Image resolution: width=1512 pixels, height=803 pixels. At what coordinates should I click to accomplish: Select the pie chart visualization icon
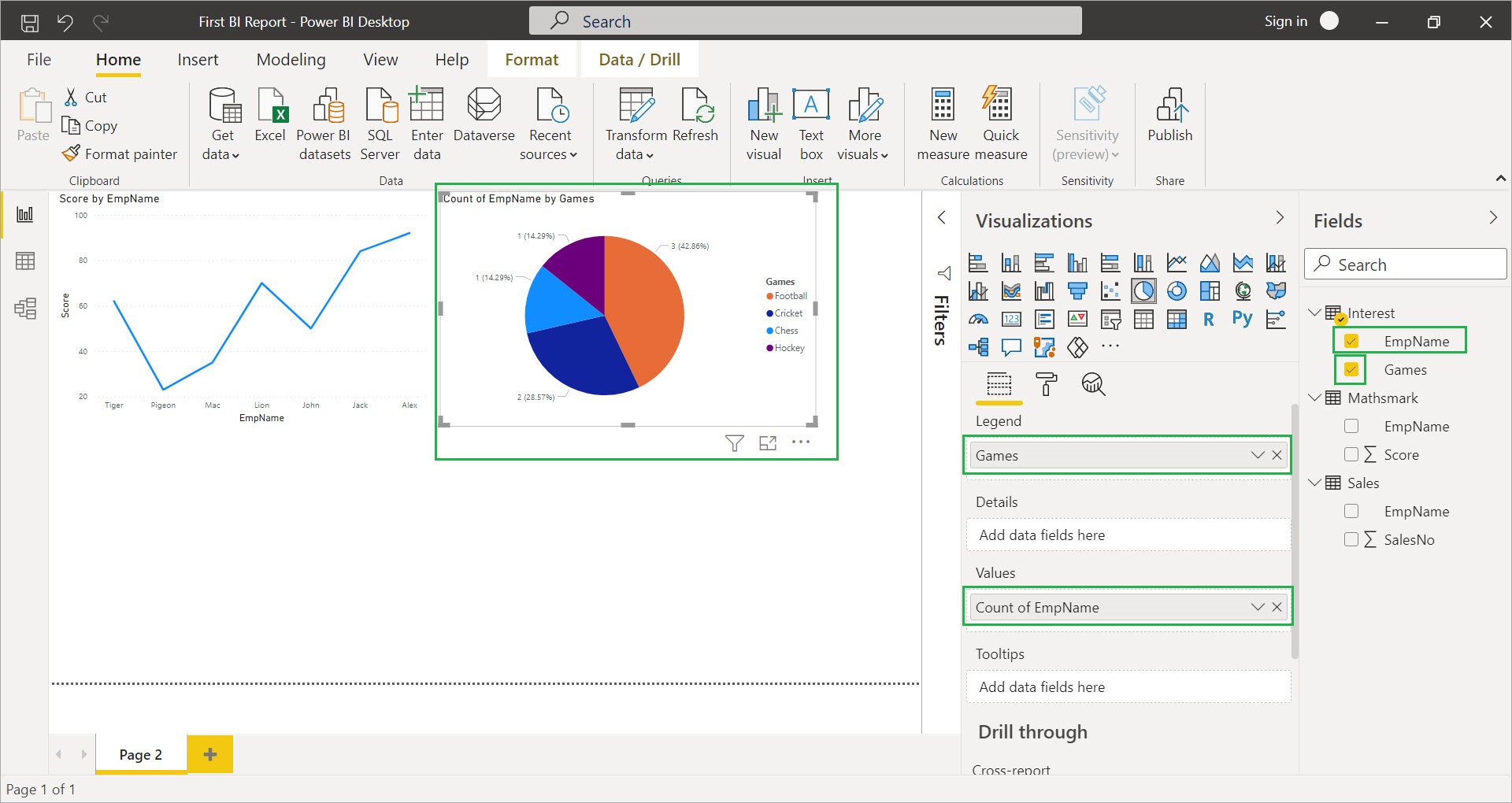coord(1143,290)
